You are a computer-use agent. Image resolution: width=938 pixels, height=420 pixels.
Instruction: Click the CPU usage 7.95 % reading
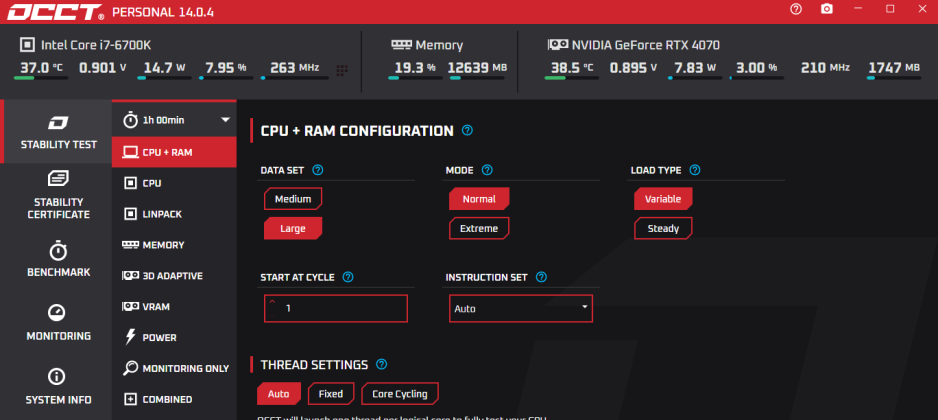tap(226, 68)
